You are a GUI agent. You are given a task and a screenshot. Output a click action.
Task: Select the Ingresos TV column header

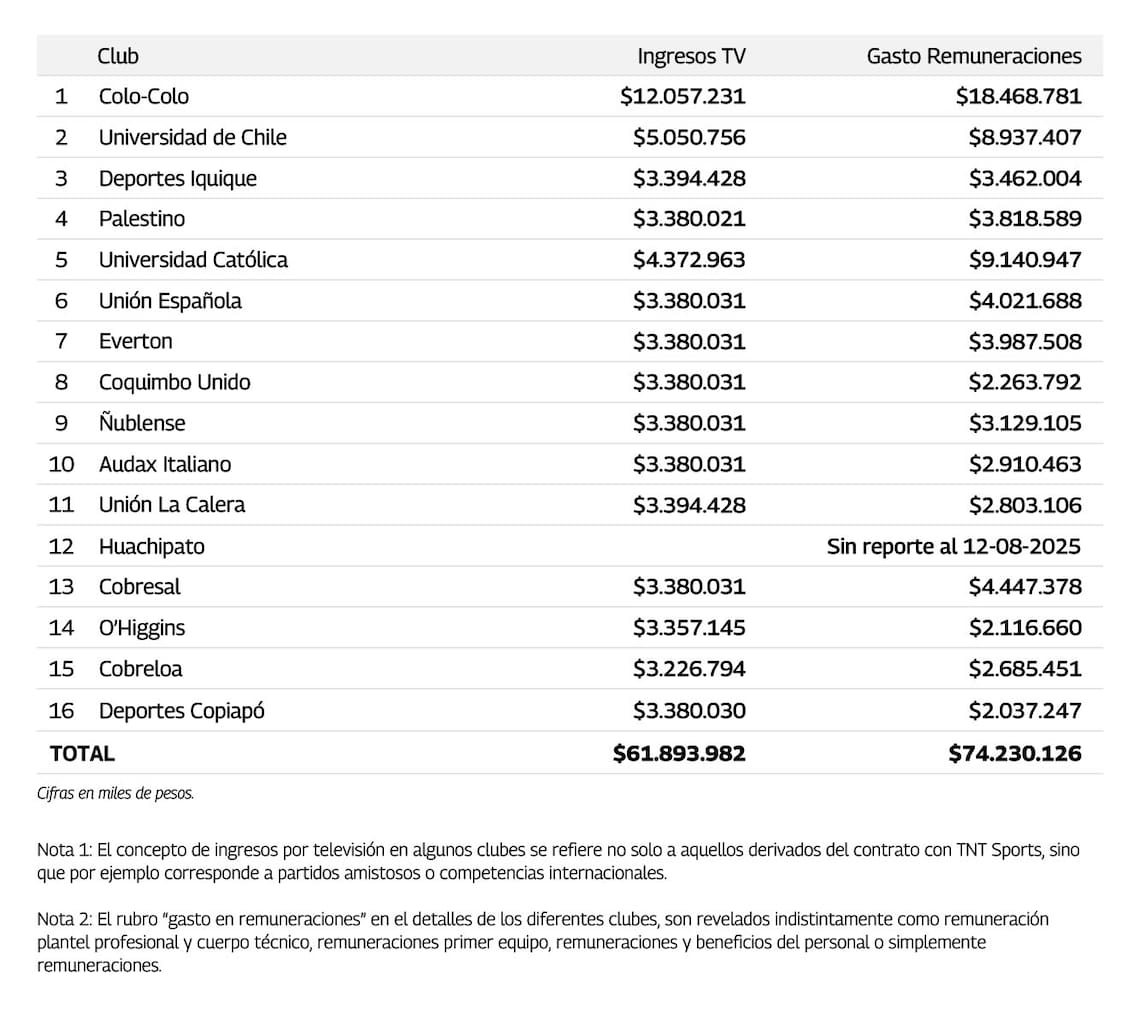tap(691, 56)
